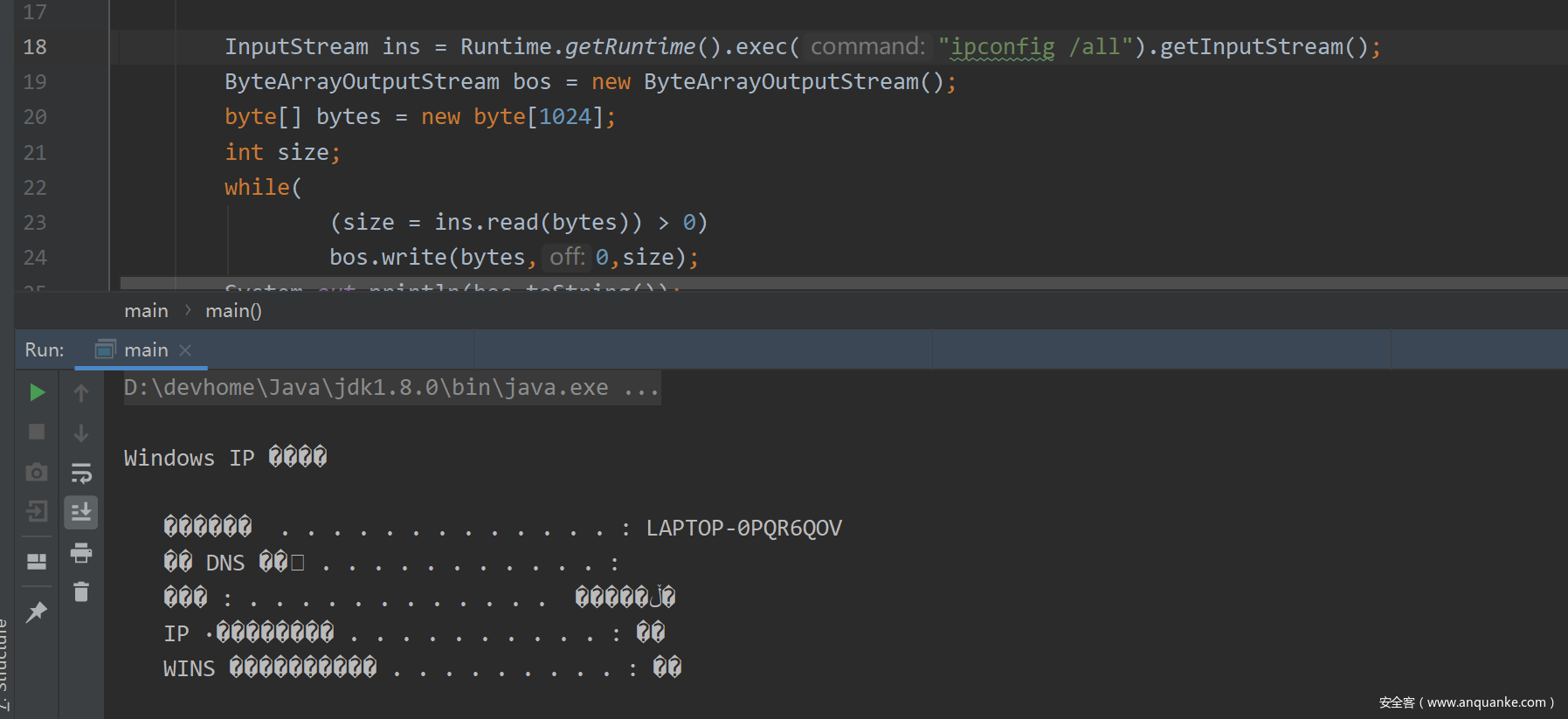This screenshot has height=719, width=1568.
Task: Rerun the main program with green arrow
Action: pos(37,393)
